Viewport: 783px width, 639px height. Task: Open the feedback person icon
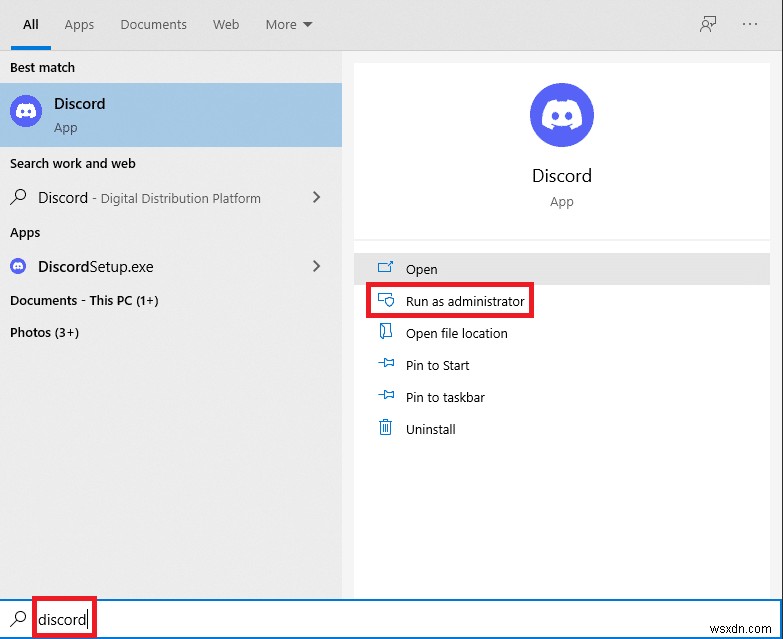click(708, 24)
